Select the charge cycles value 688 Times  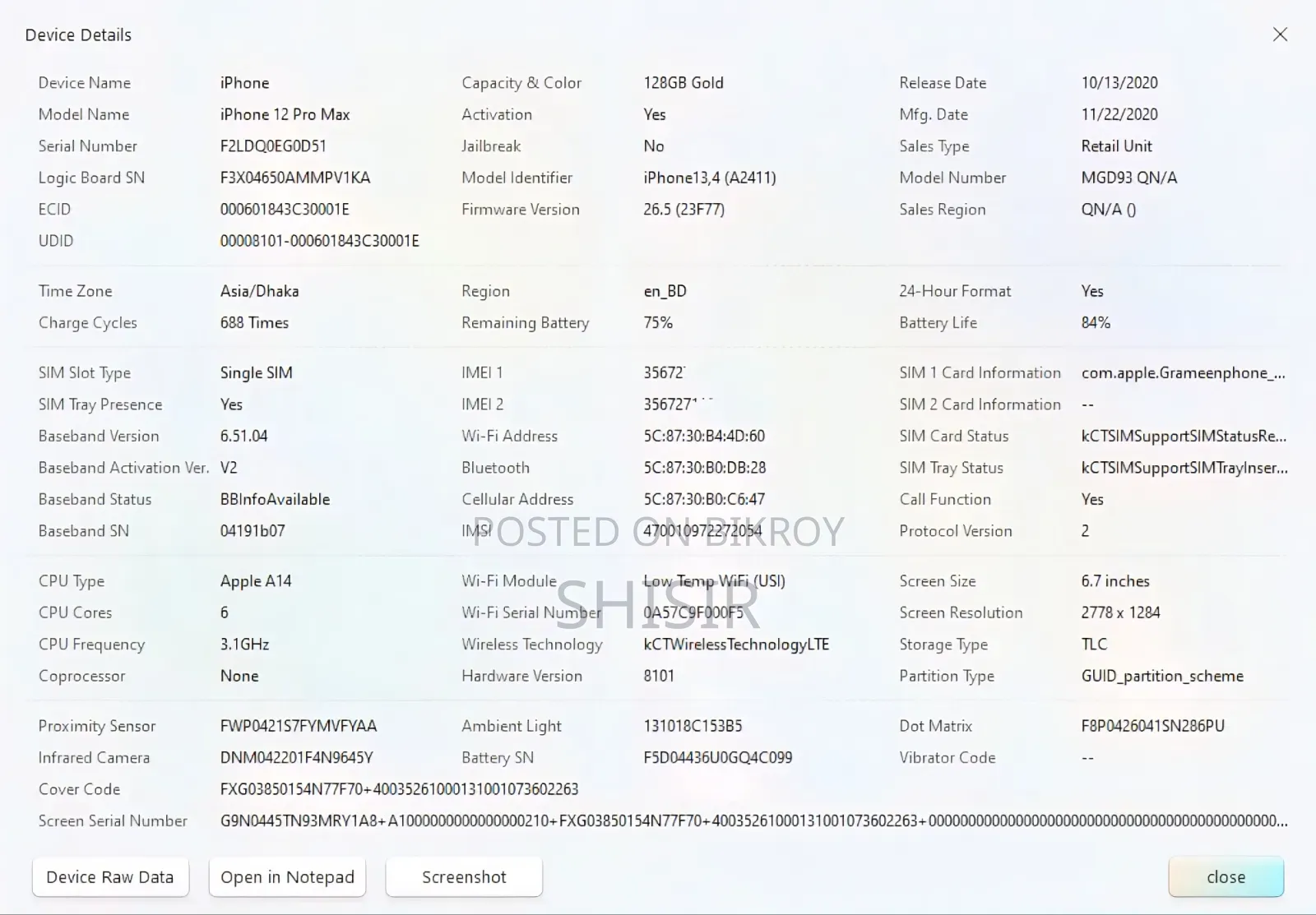click(x=254, y=323)
